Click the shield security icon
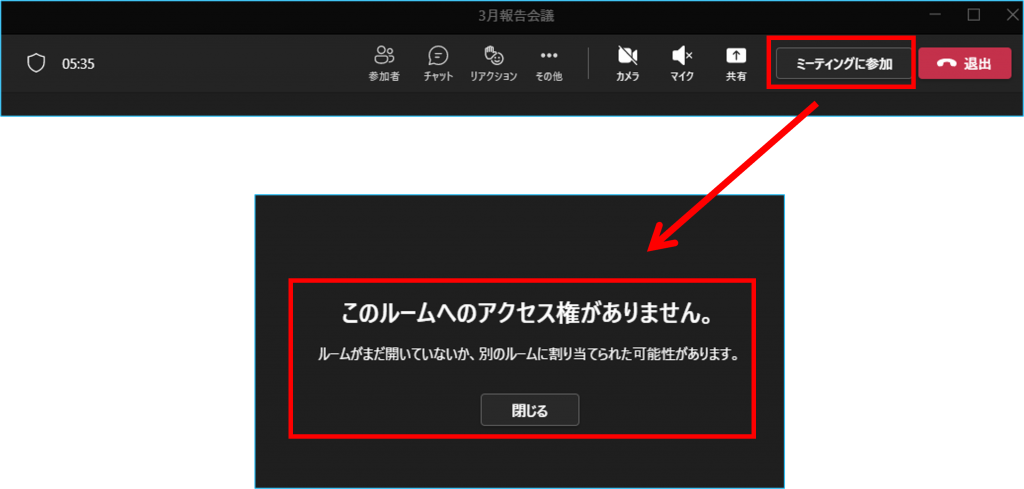1024x489 pixels. (x=36, y=63)
